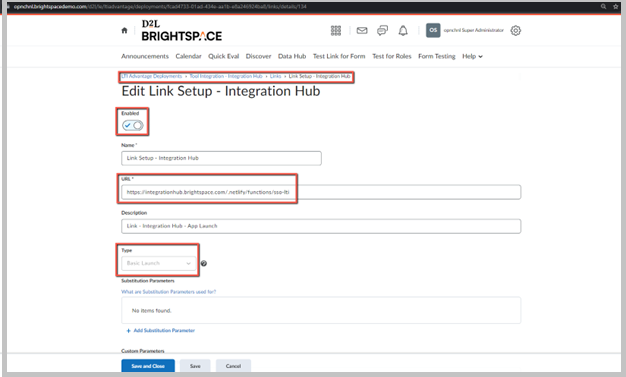Click into the URL input field

click(x=321, y=192)
